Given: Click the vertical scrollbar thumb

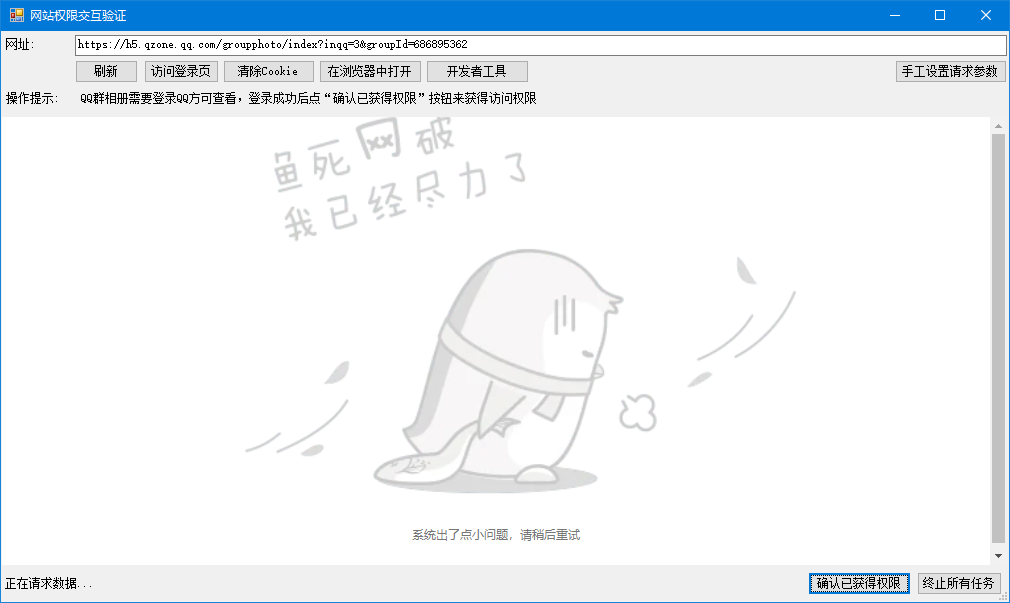Looking at the screenshot, I should pyautogui.click(x=998, y=338).
